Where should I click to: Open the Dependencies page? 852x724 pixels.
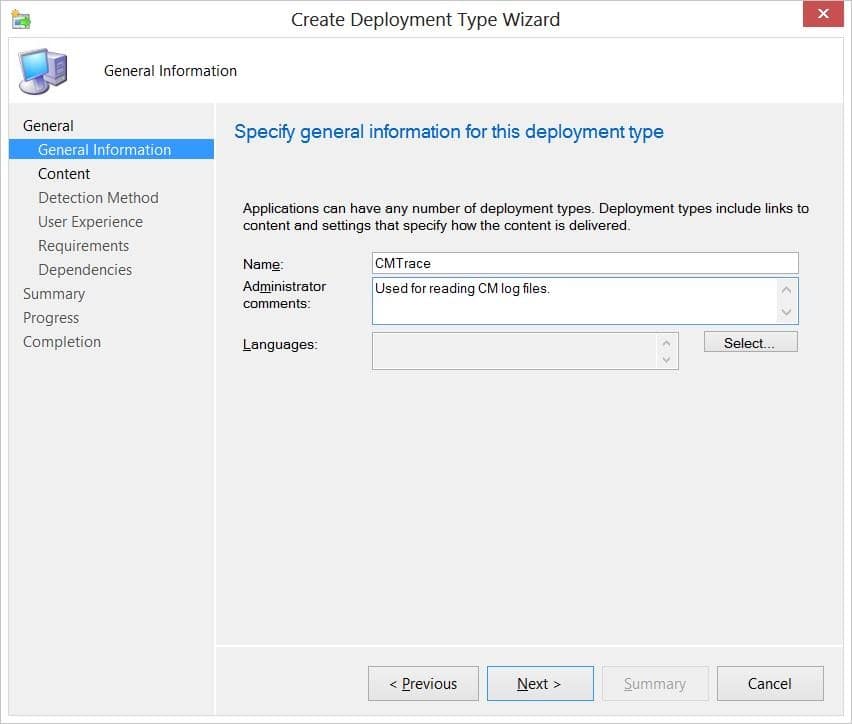coord(84,269)
